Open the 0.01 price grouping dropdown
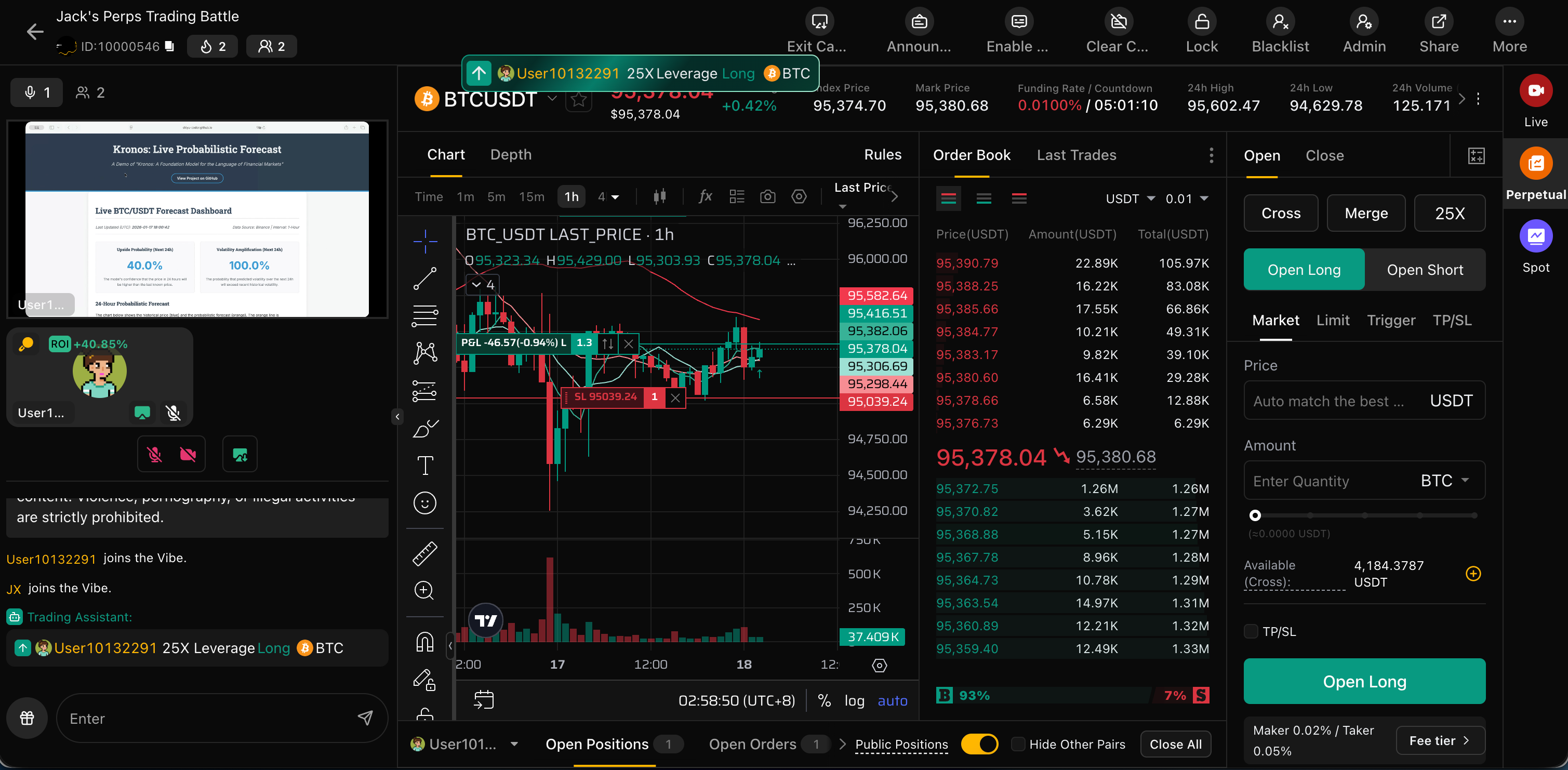 coord(1186,199)
